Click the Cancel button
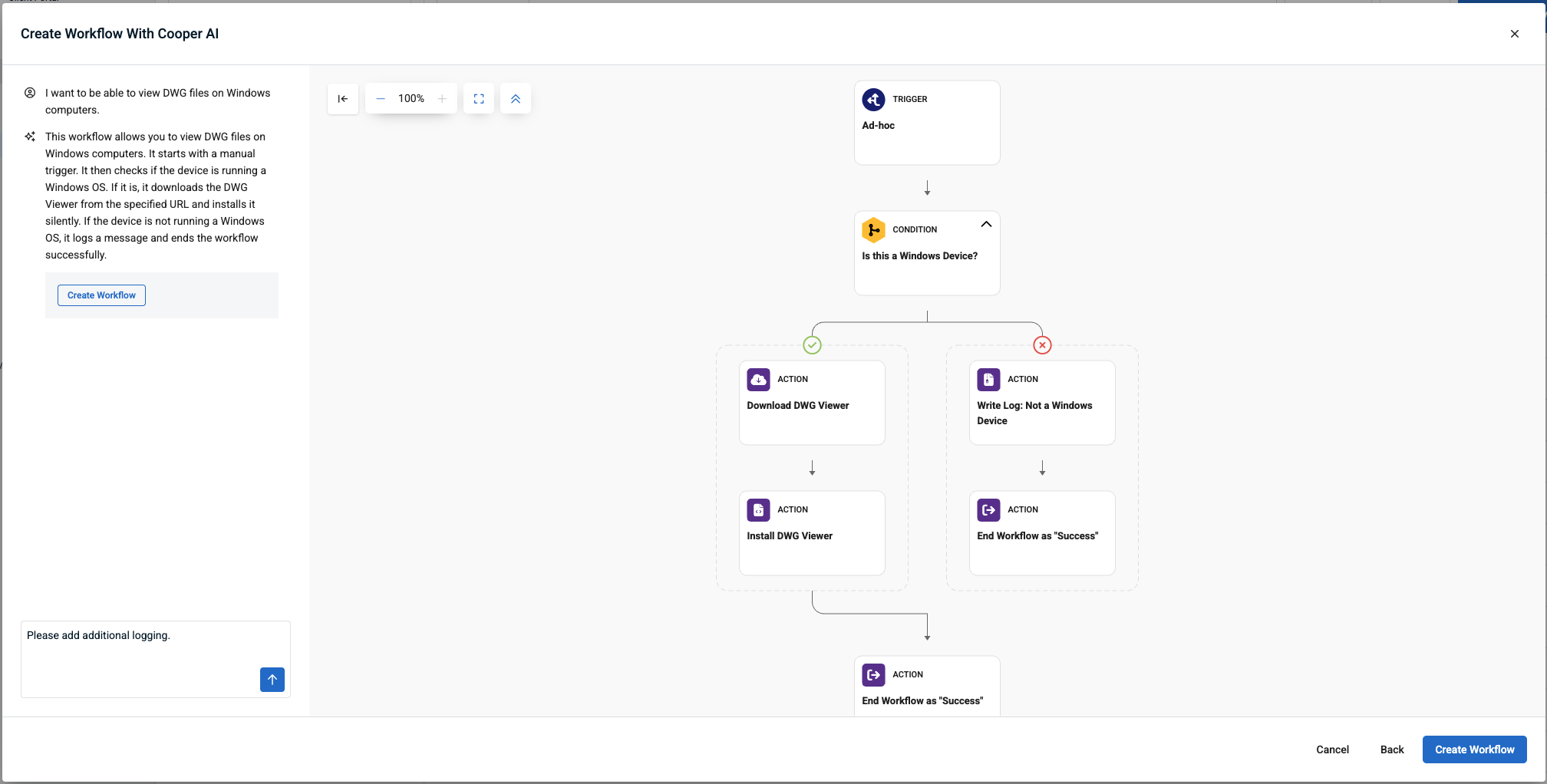Viewport: 1547px width, 784px height. (1332, 749)
